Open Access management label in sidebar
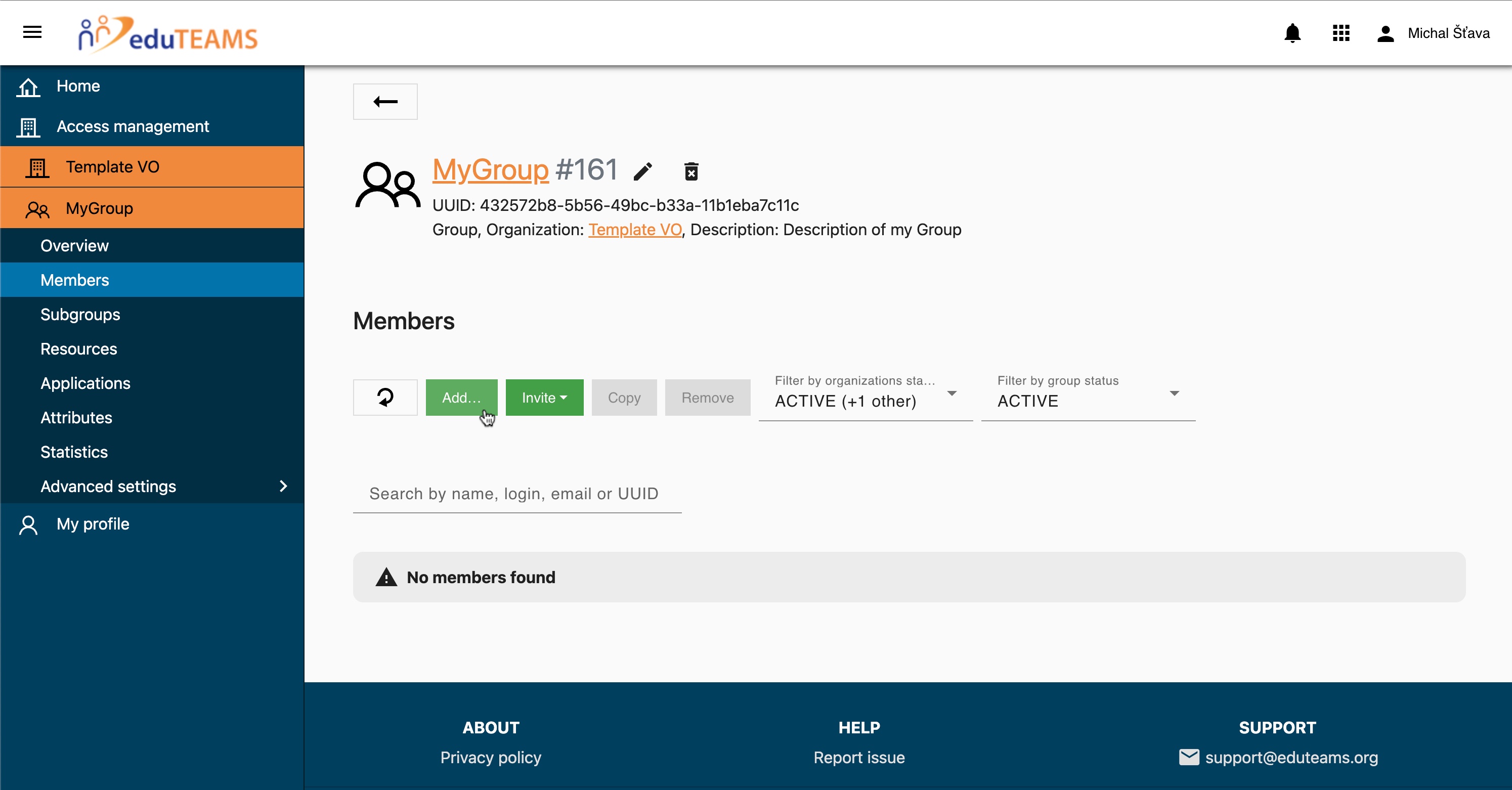Image resolution: width=1512 pixels, height=790 pixels. [x=133, y=127]
